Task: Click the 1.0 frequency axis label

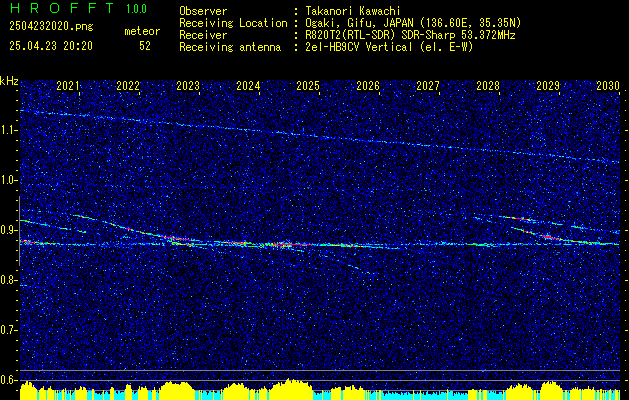Action: 8,181
